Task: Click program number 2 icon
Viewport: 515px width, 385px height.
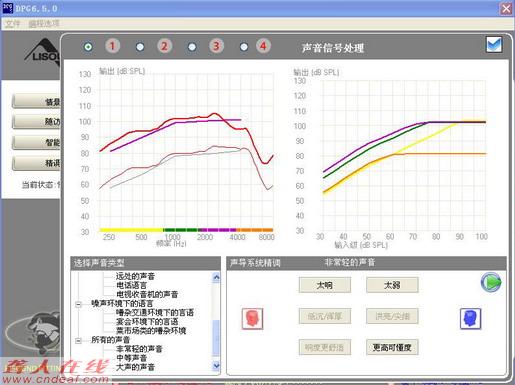Action: pos(164,46)
